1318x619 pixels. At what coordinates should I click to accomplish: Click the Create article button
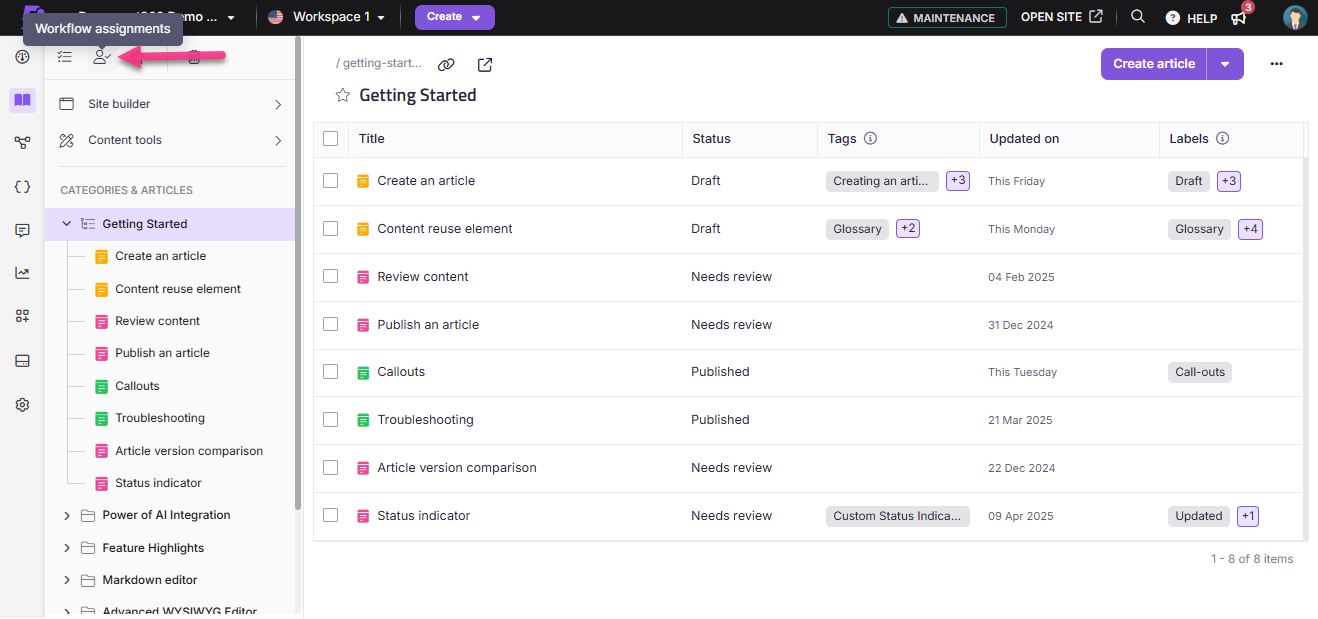tap(1154, 64)
